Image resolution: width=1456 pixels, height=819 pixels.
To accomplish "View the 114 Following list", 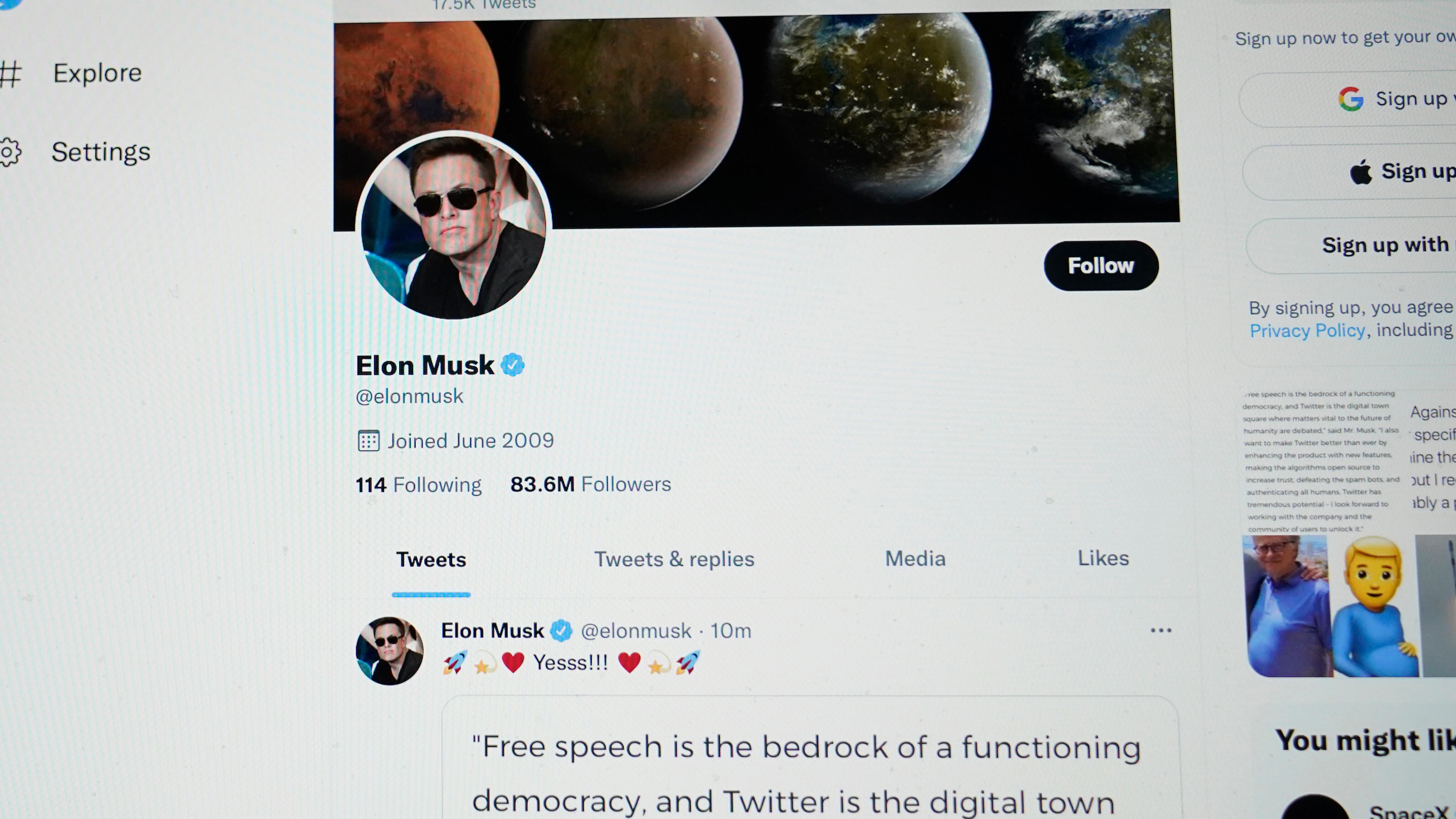I will coord(418,485).
